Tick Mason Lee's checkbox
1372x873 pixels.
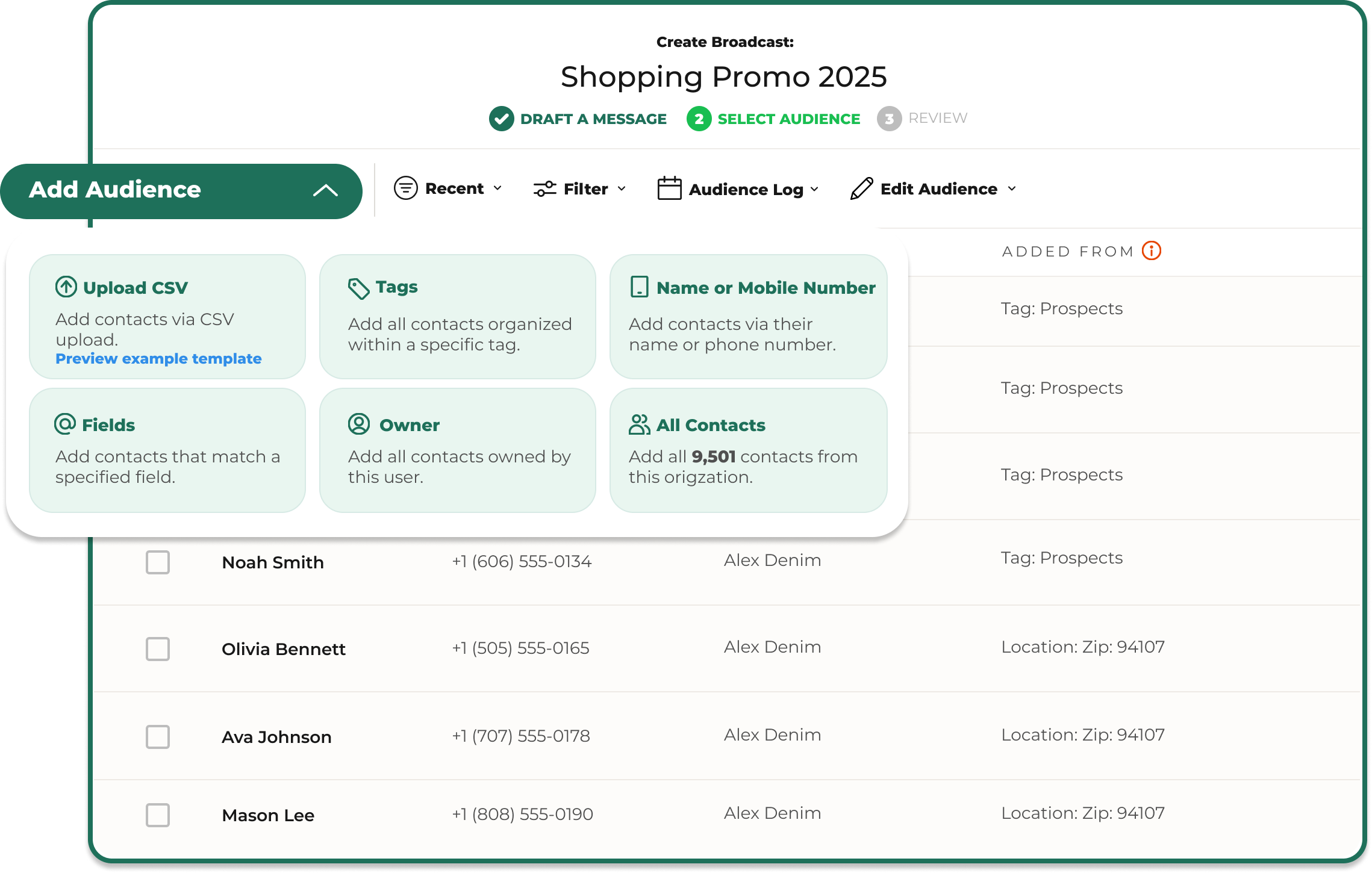[x=158, y=815]
